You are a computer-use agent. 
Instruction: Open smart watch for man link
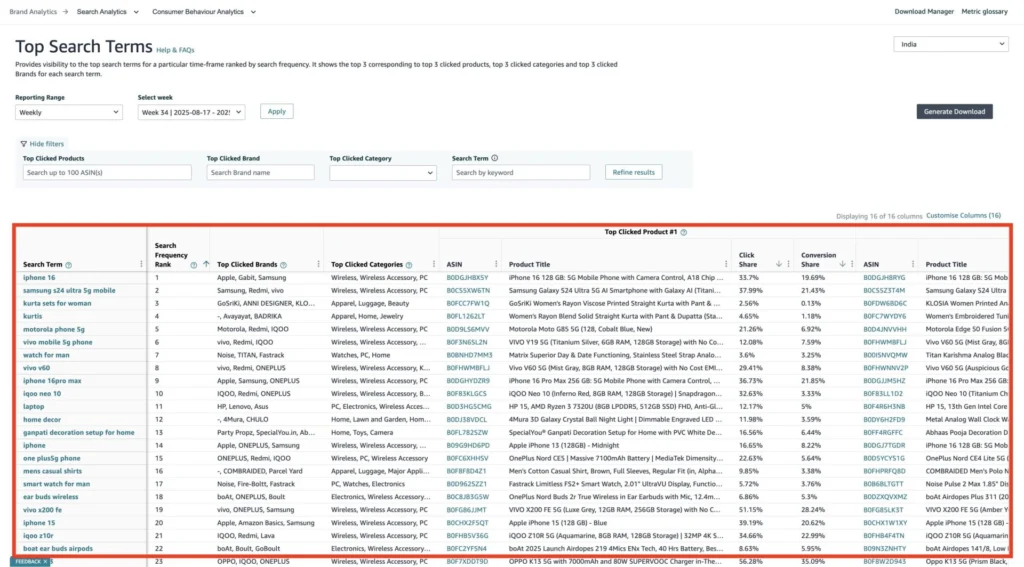[x=57, y=484]
